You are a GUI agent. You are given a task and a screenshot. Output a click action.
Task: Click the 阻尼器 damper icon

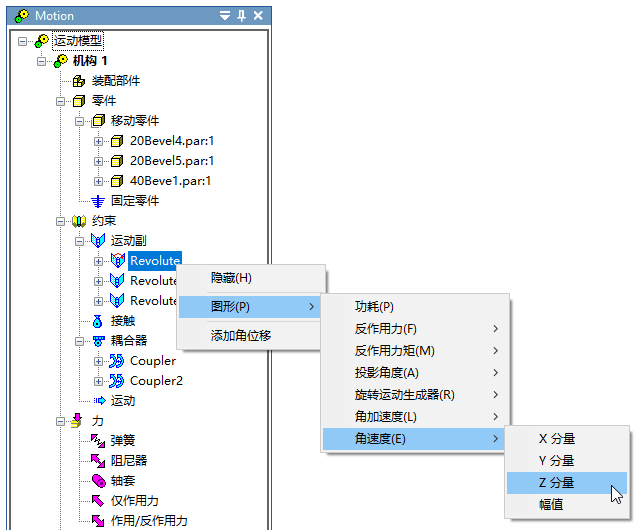point(98,461)
